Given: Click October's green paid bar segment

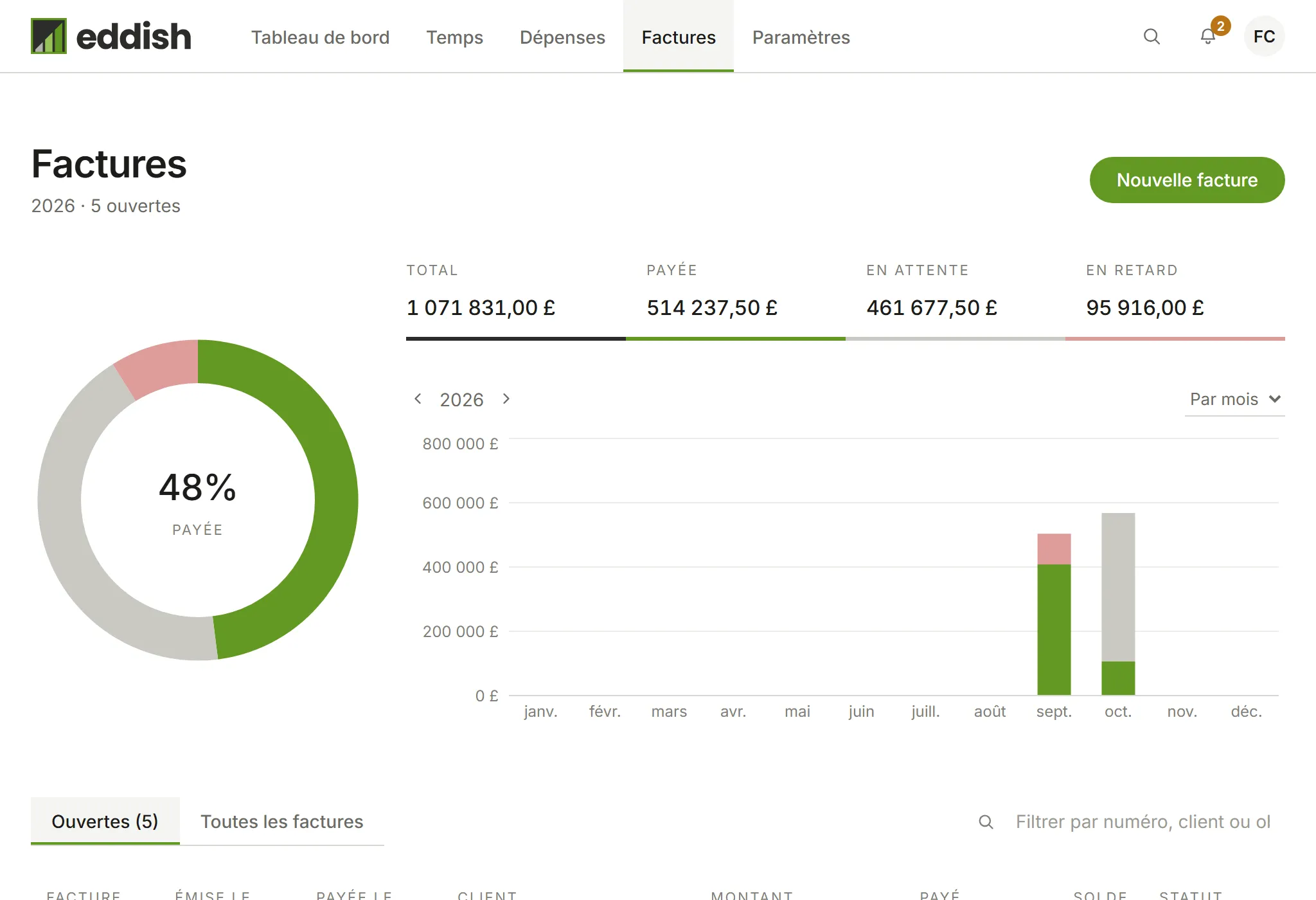Looking at the screenshot, I should pyautogui.click(x=1118, y=678).
